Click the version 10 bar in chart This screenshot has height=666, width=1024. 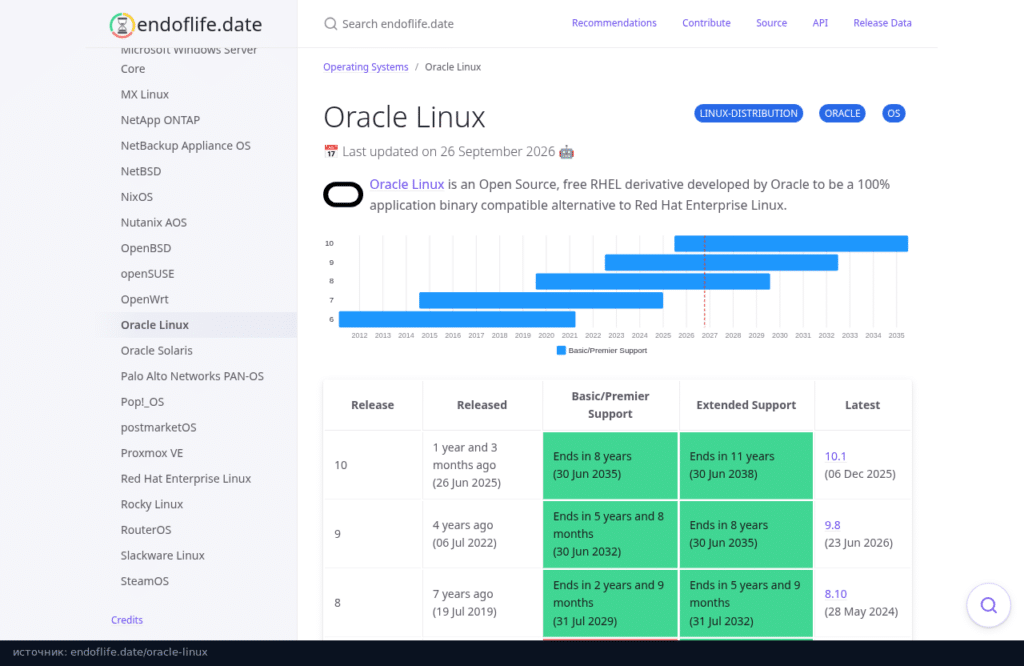tap(791, 244)
